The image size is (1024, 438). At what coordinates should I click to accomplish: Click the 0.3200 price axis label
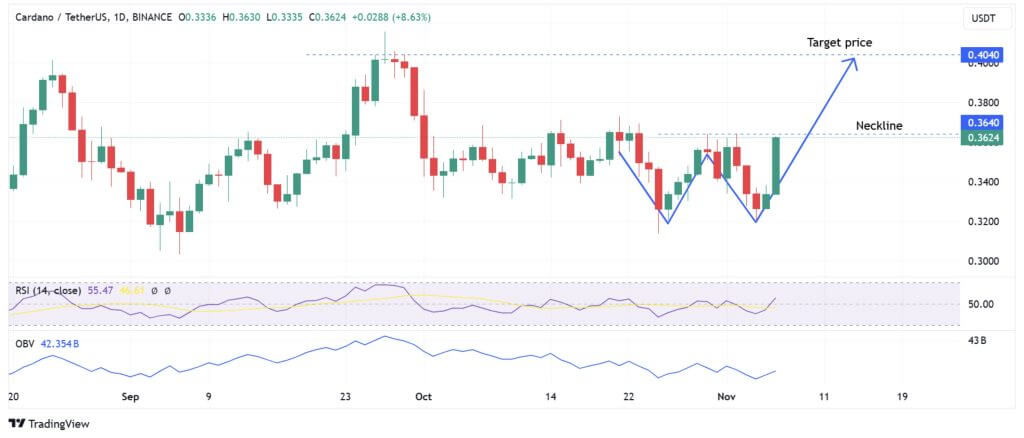pyautogui.click(x=983, y=221)
